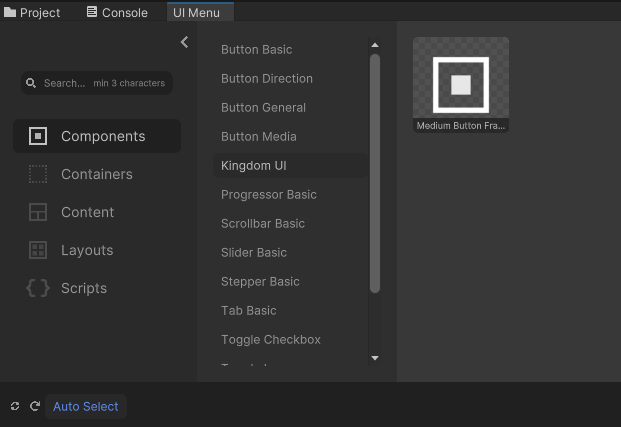Open the Containers category label
Screen dimensions: 621x427
pyautogui.click(x=97, y=174)
